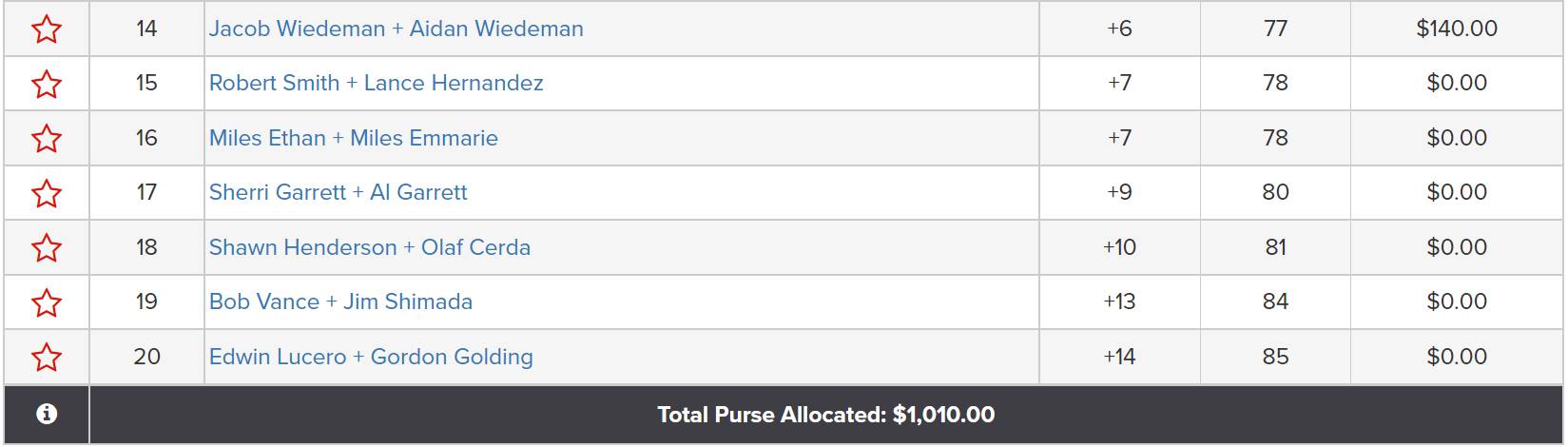1568x447 pixels.
Task: Favorite the Jacob Wiedeman + Aidan Wiedeman team star
Action: point(47,29)
